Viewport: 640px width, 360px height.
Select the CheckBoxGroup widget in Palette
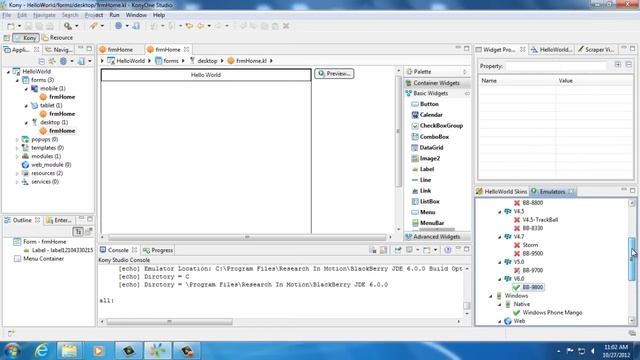(x=437, y=126)
